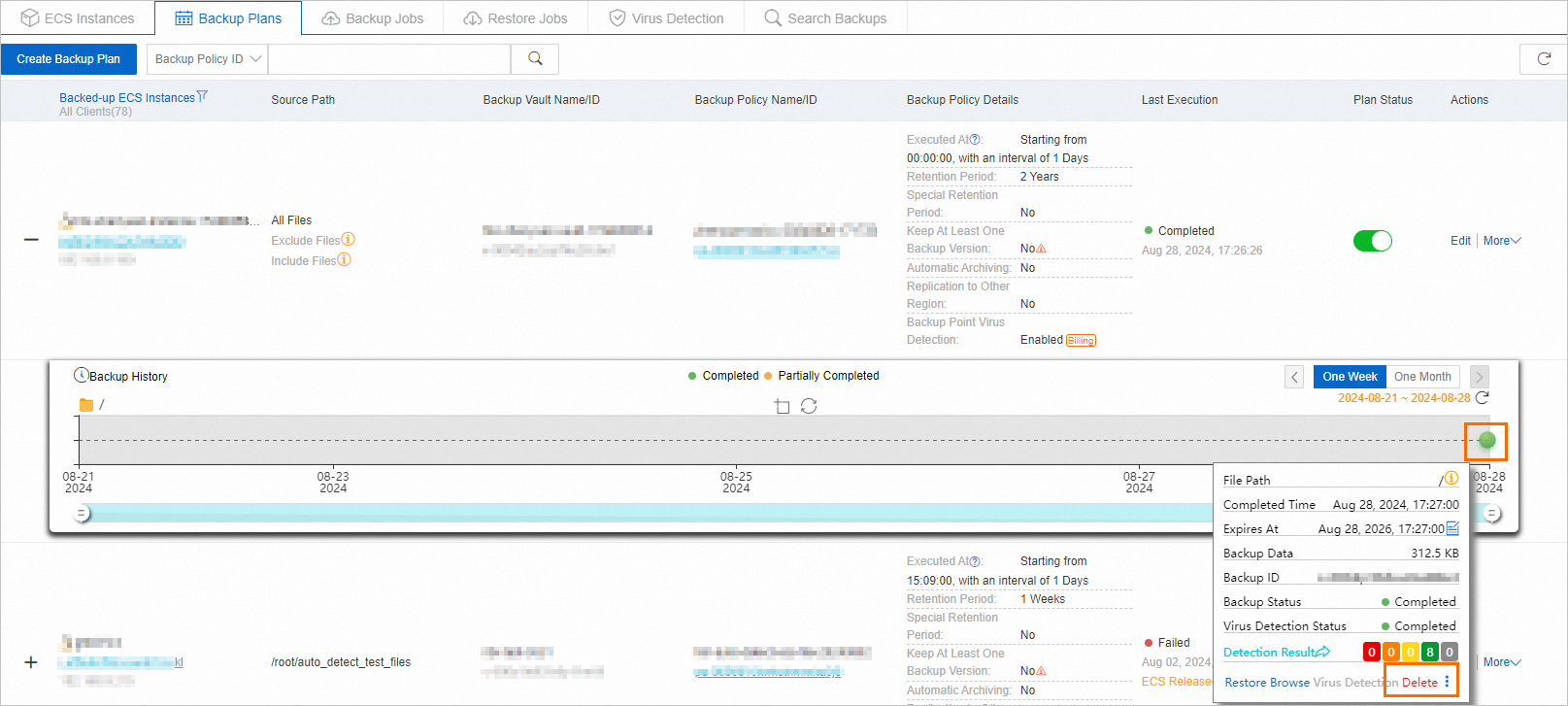
Task: Click the orange detection count badge
Action: click(x=1391, y=653)
